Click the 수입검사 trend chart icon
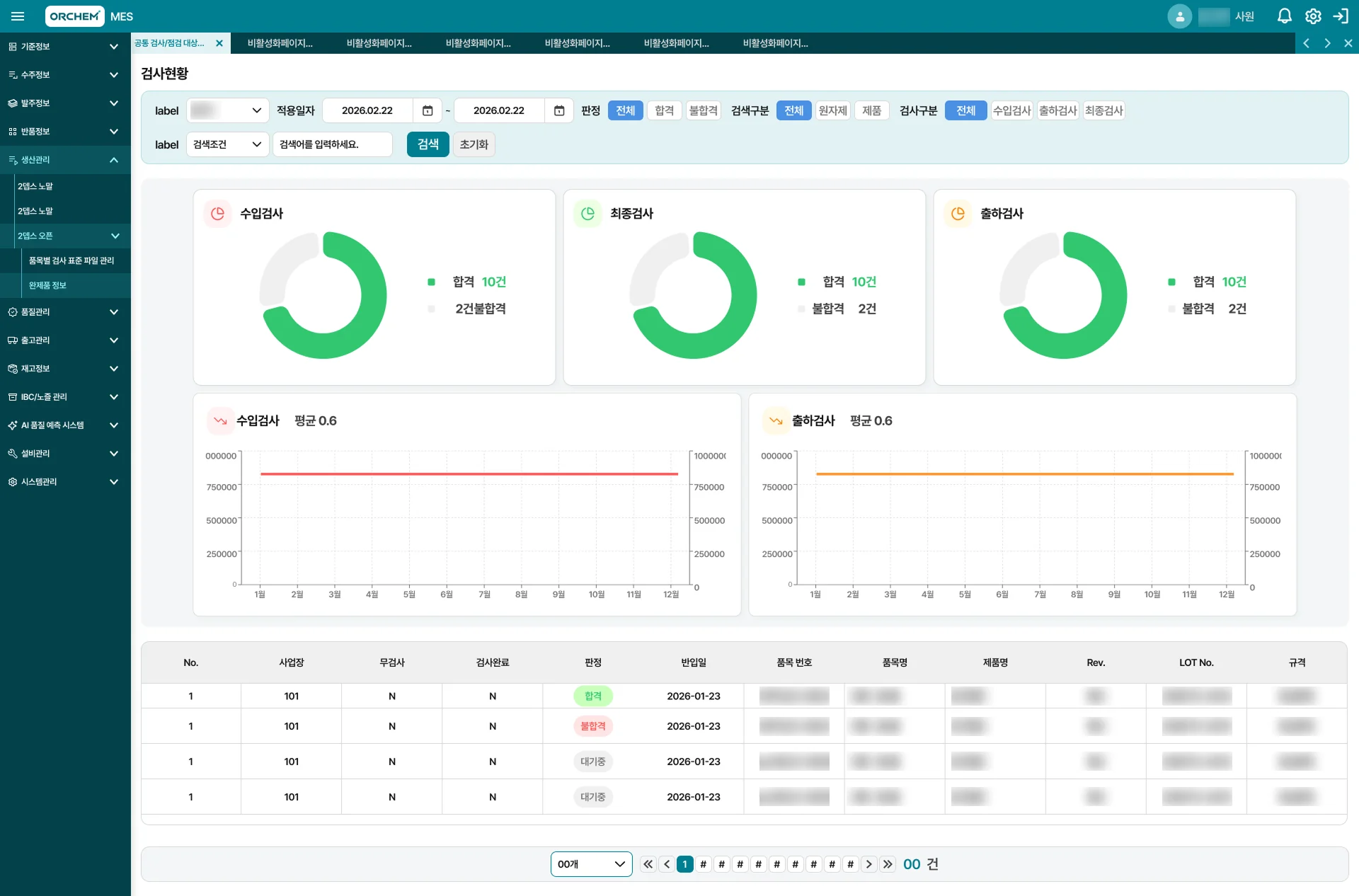 (220, 420)
